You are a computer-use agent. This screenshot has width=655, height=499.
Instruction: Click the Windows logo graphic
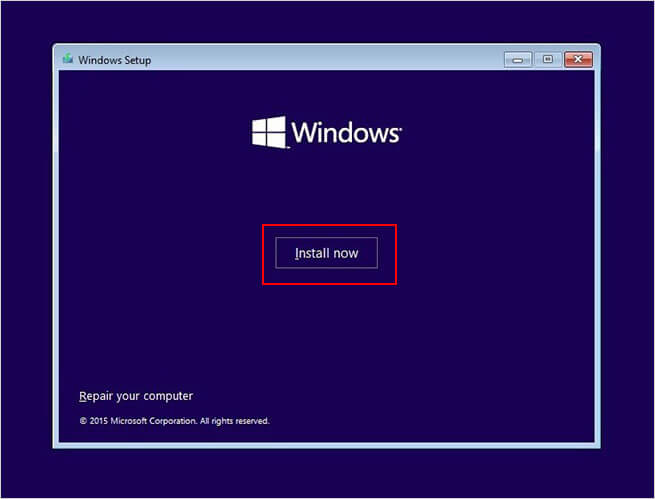pyautogui.click(x=326, y=132)
